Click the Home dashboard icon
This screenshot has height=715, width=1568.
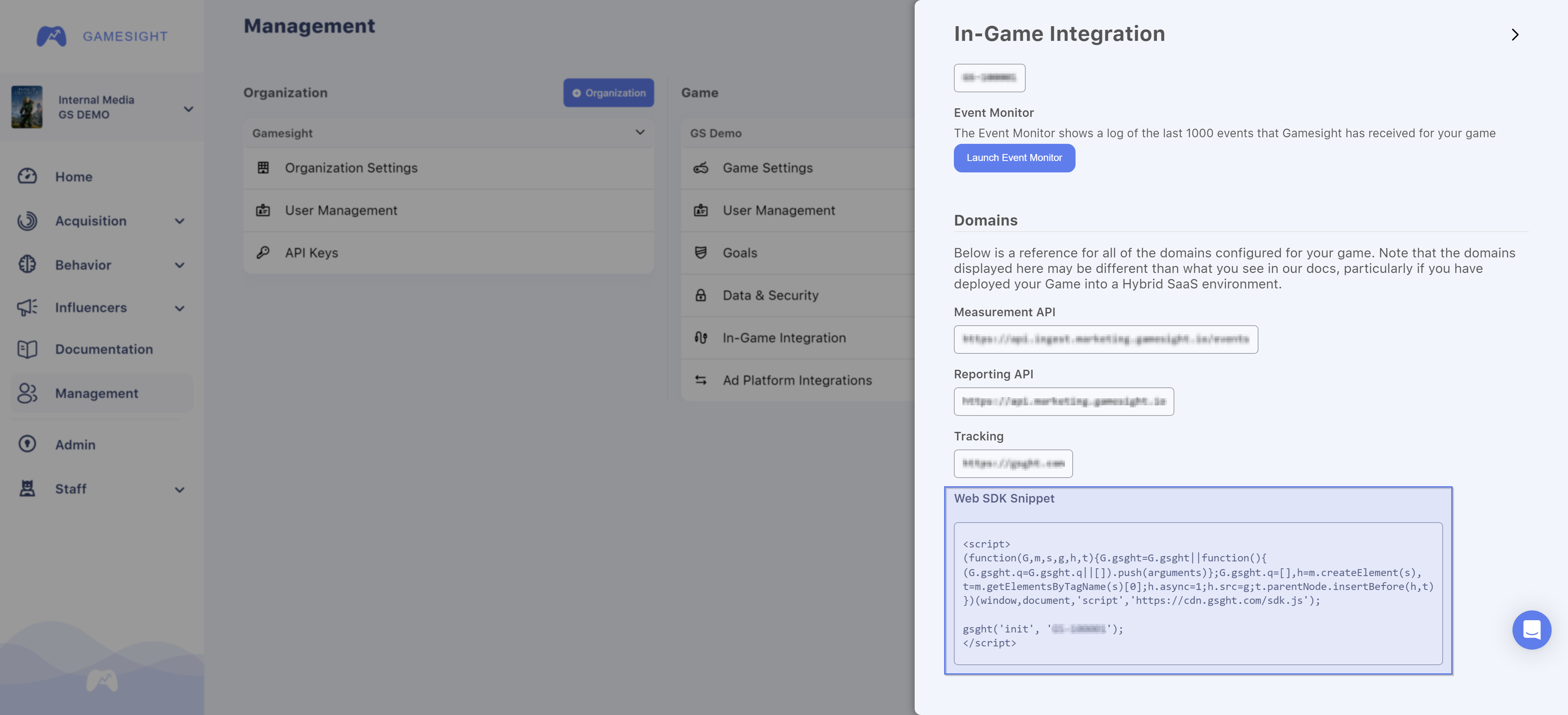(x=27, y=176)
